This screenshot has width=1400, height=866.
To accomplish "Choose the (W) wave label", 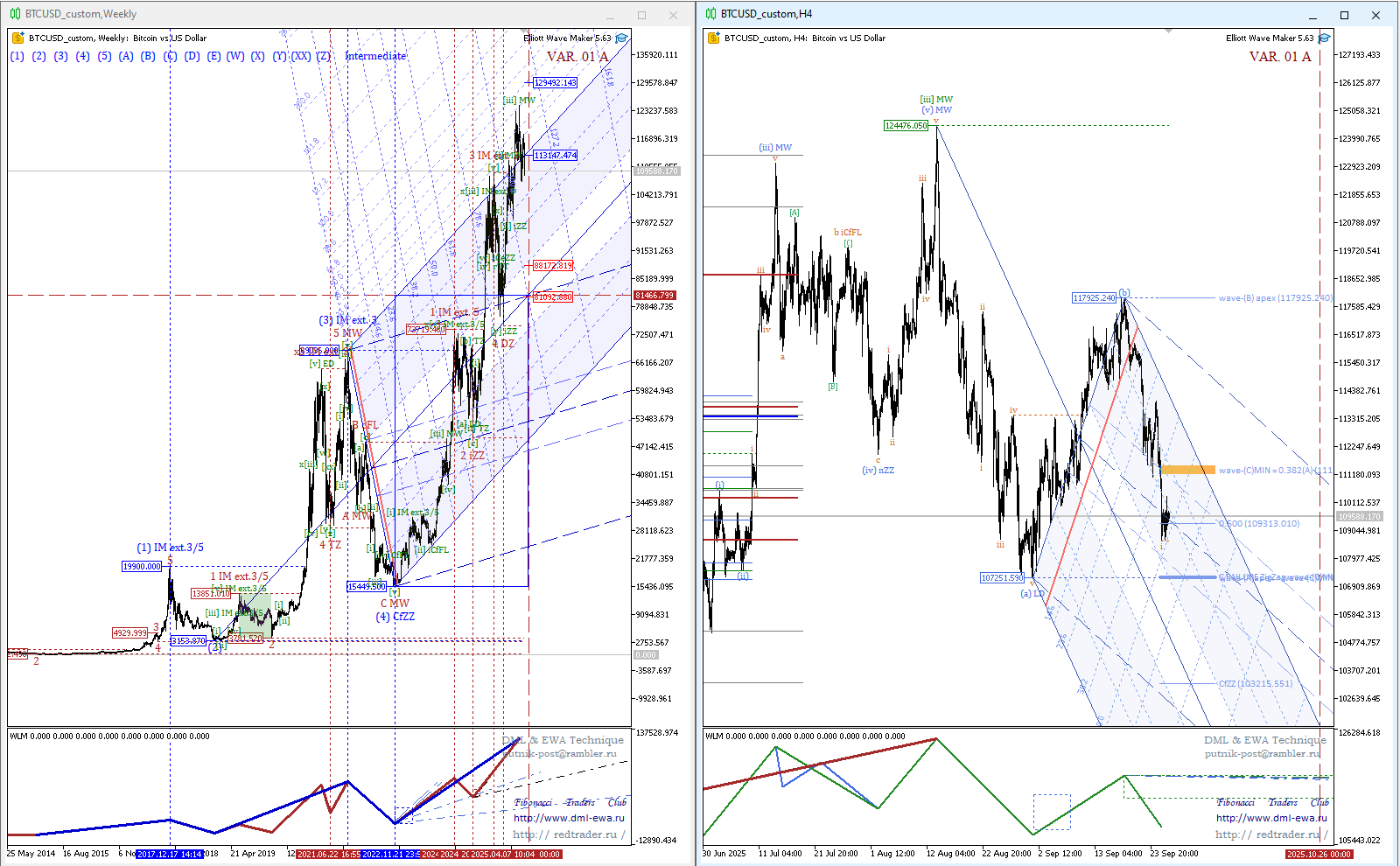I will click(x=235, y=56).
